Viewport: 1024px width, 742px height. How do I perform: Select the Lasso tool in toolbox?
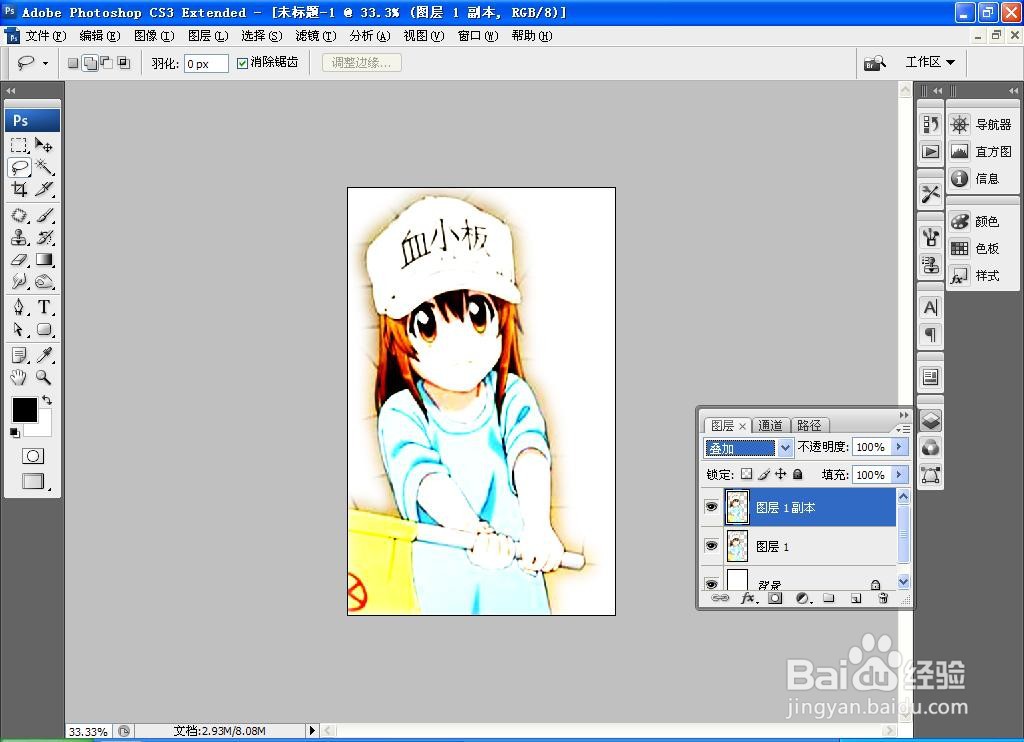(x=19, y=167)
